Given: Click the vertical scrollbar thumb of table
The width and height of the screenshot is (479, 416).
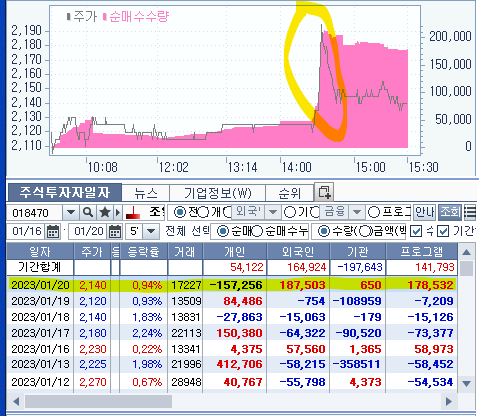Looking at the screenshot, I should [466, 268].
